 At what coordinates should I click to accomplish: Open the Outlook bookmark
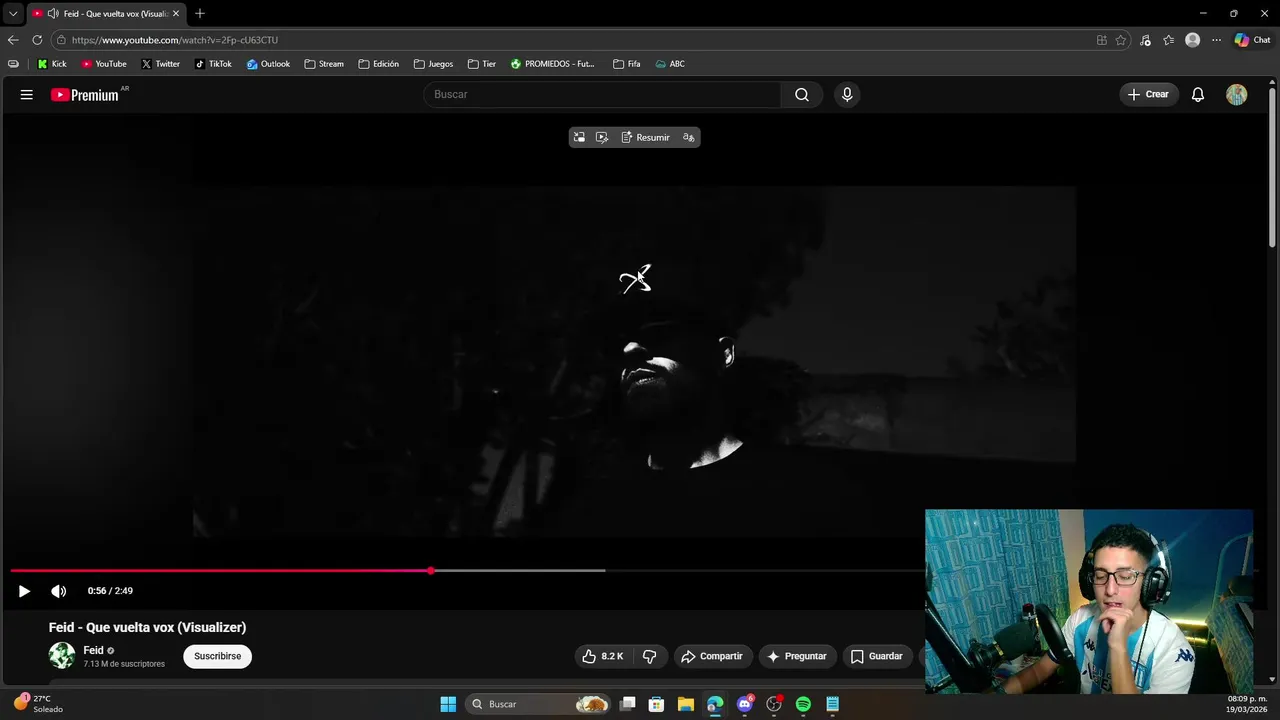pos(268,64)
